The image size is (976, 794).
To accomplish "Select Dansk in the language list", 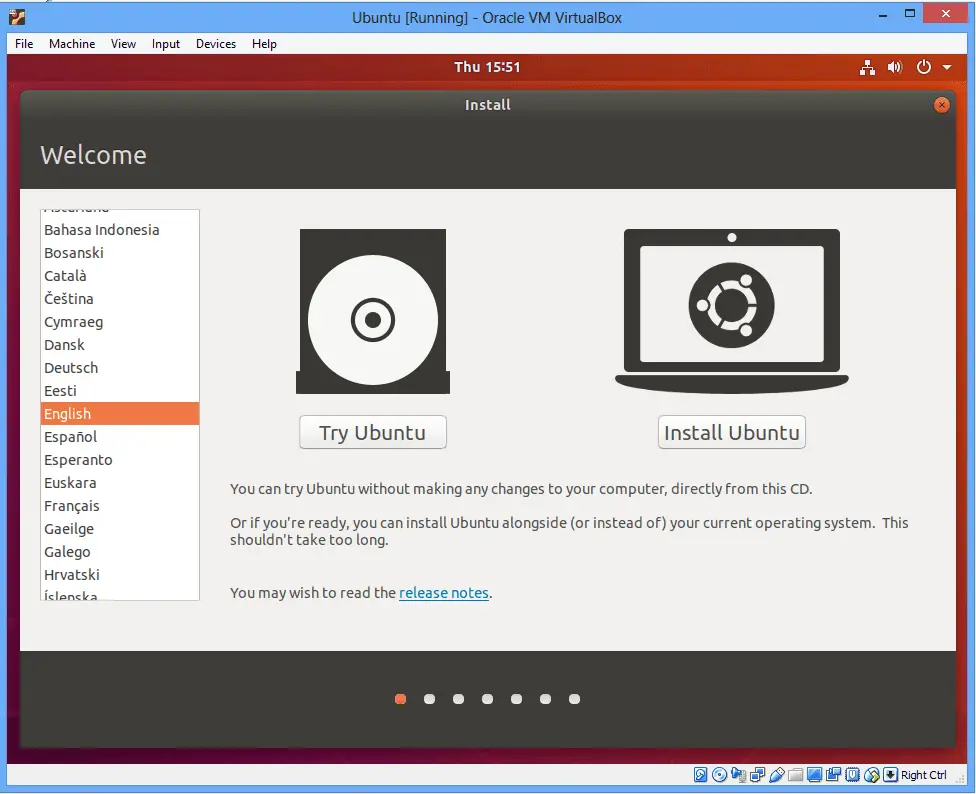I will [x=120, y=345].
